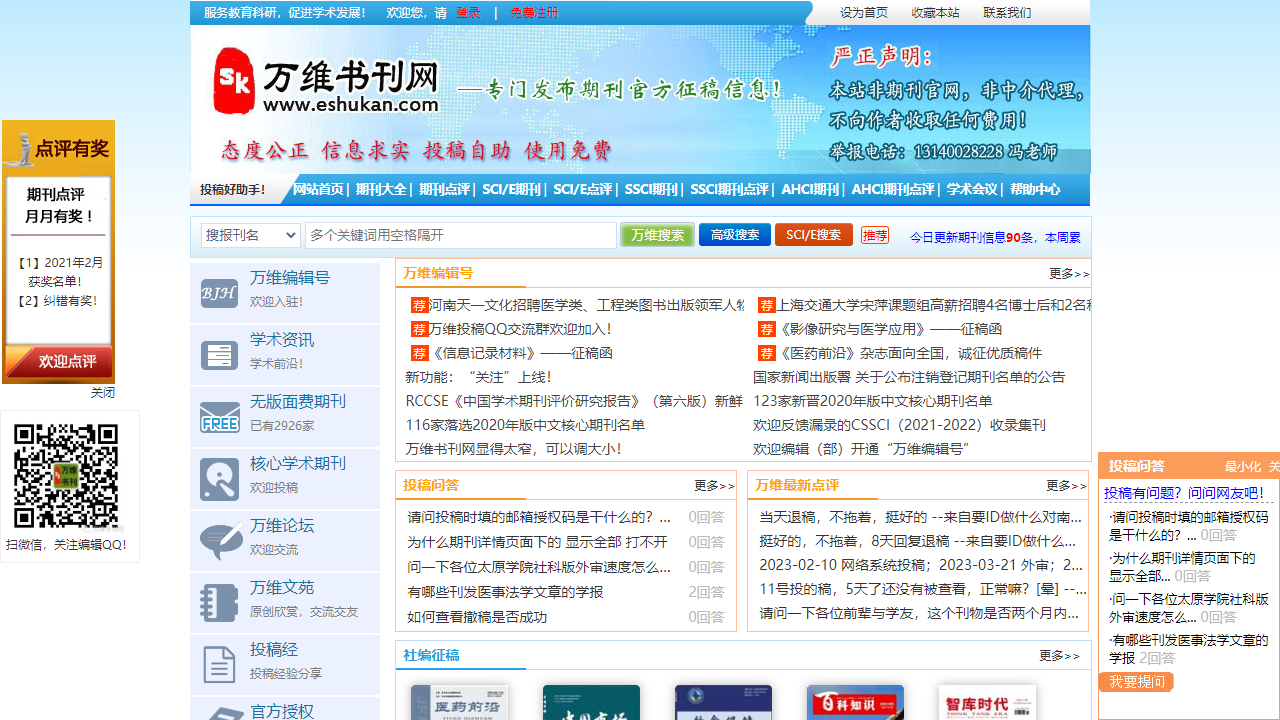The width and height of the screenshot is (1280, 720).
Task: Open the SCI/E点评 nav menu item
Action: pos(582,189)
